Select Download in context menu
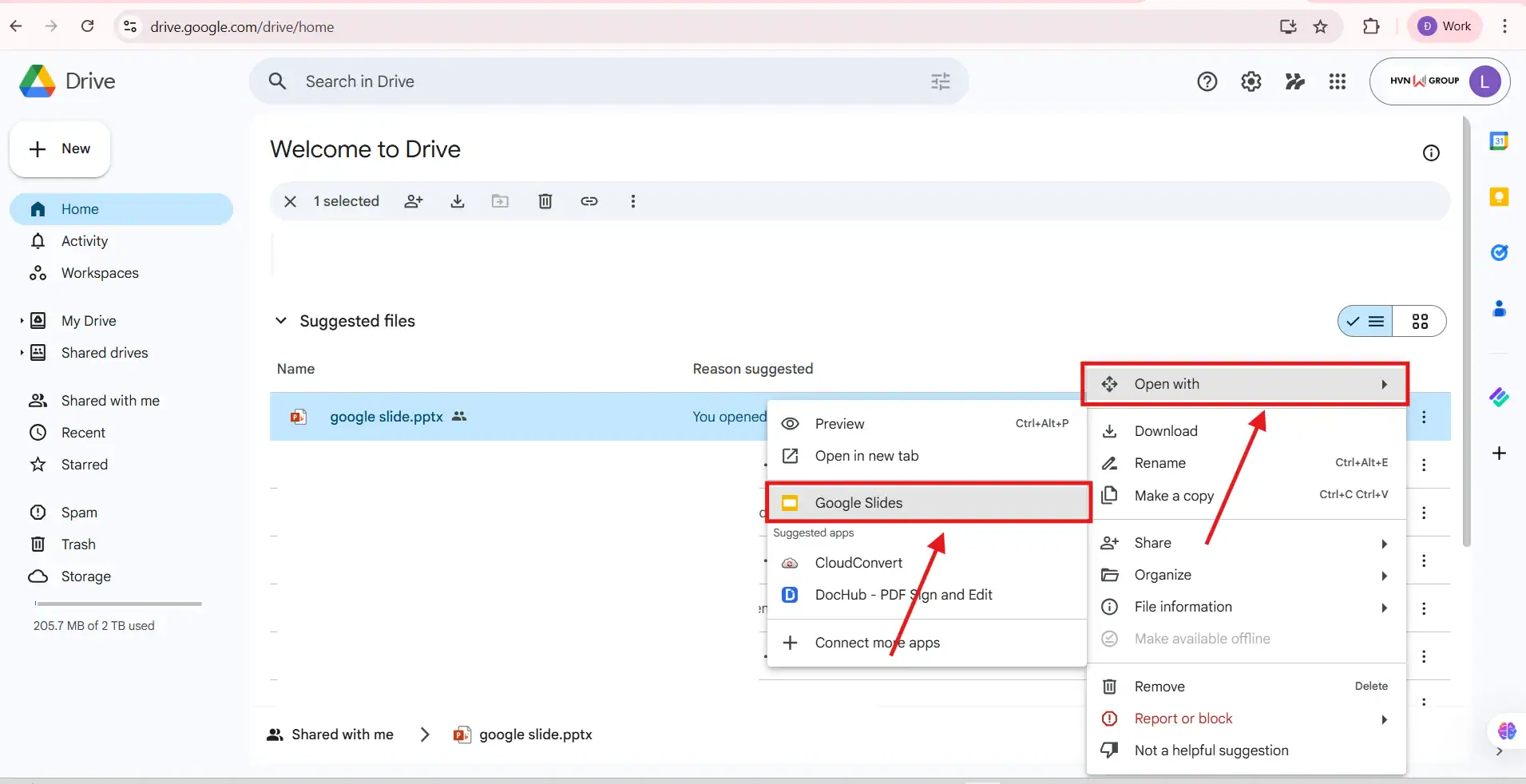This screenshot has width=1526, height=784. point(1246,431)
